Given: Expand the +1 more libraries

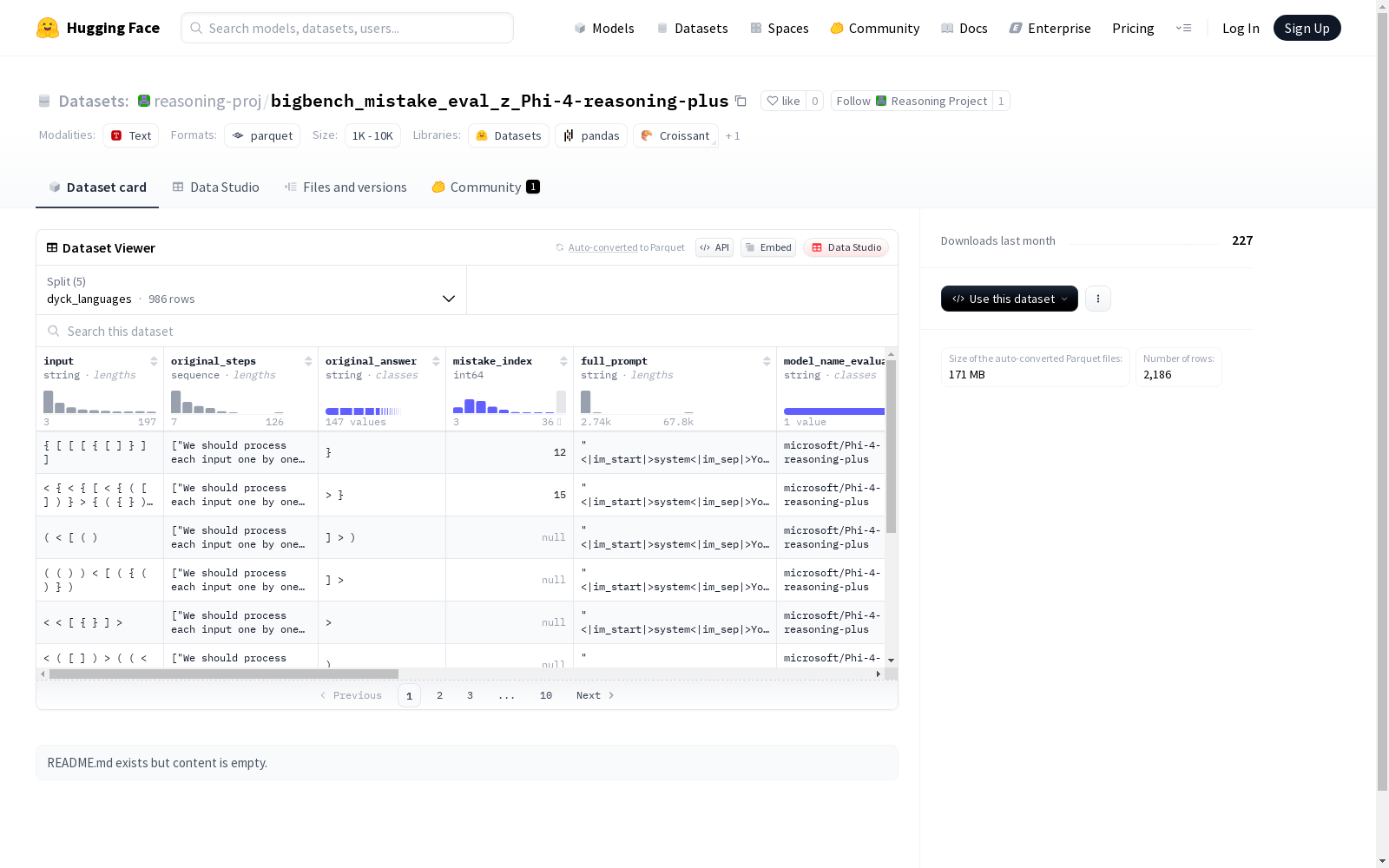Looking at the screenshot, I should [733, 135].
